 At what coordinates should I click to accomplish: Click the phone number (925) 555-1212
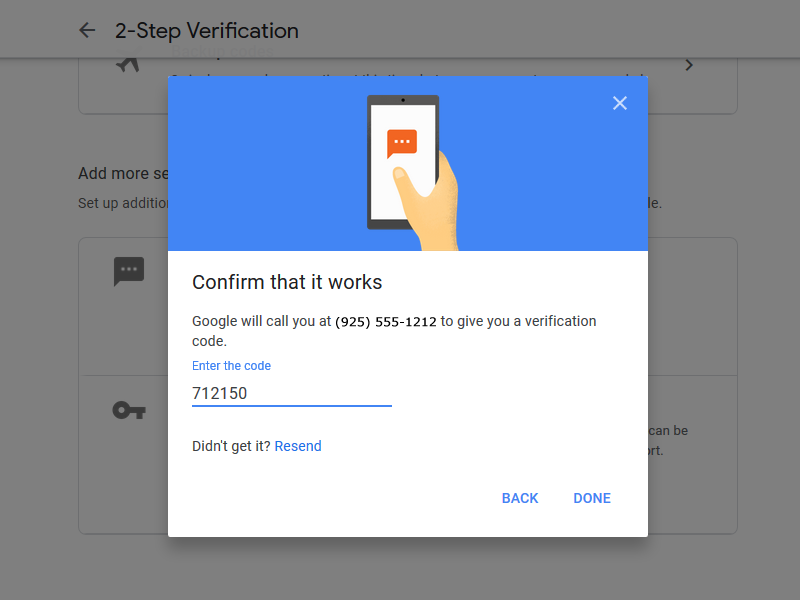(385, 322)
